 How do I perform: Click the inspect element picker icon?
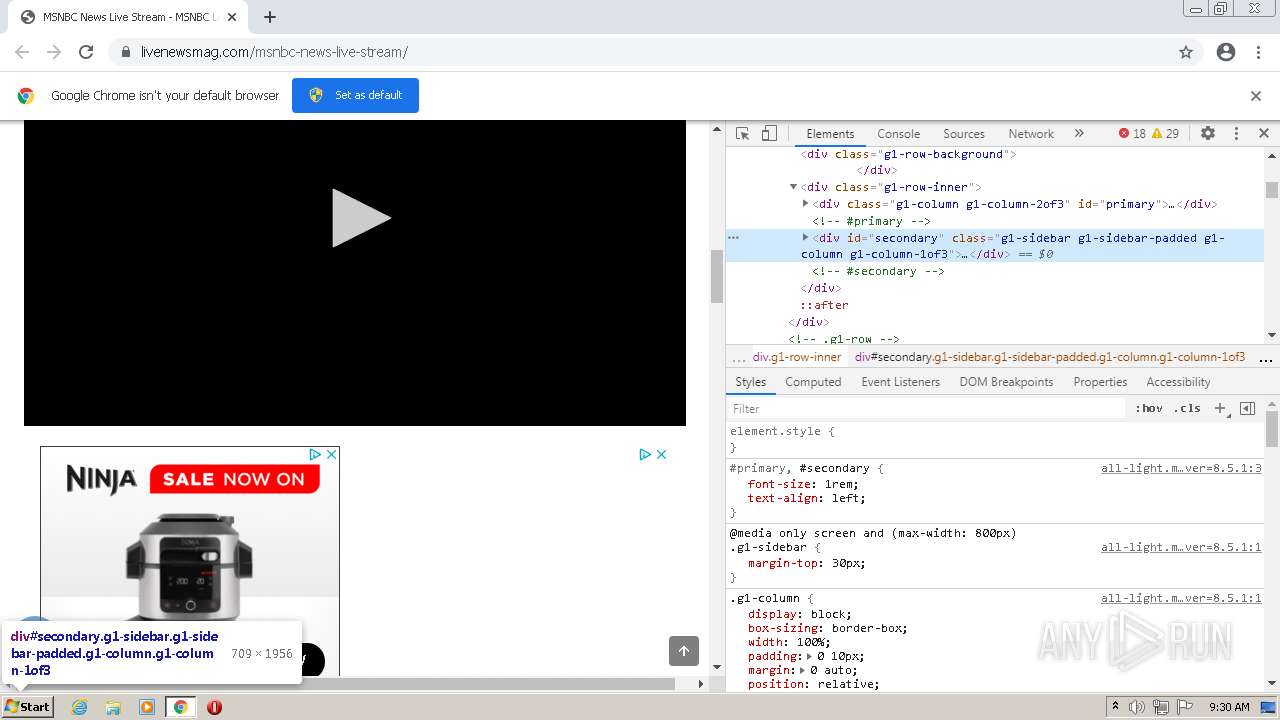tap(742, 133)
